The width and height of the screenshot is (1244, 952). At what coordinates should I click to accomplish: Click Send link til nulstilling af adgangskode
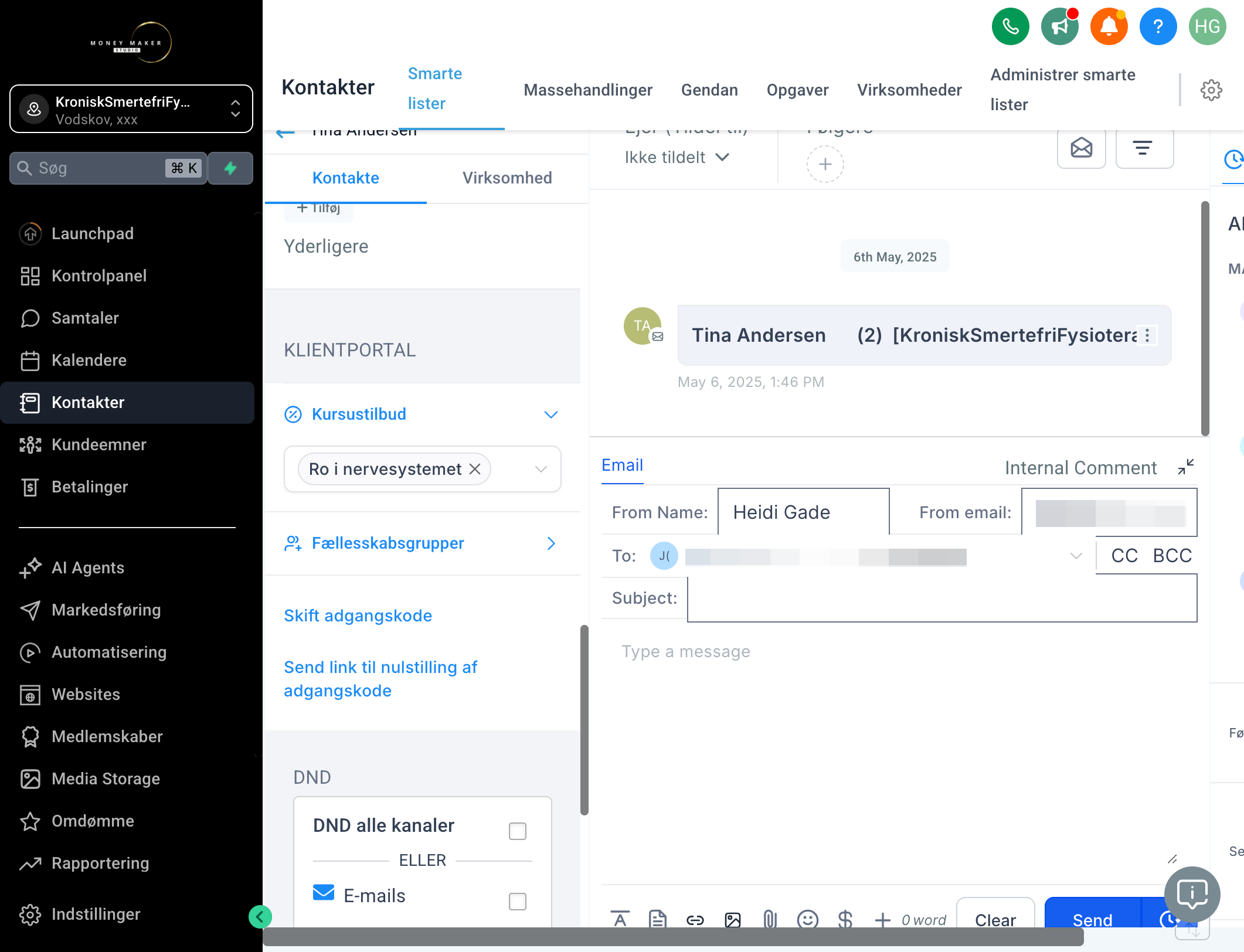coord(380,679)
